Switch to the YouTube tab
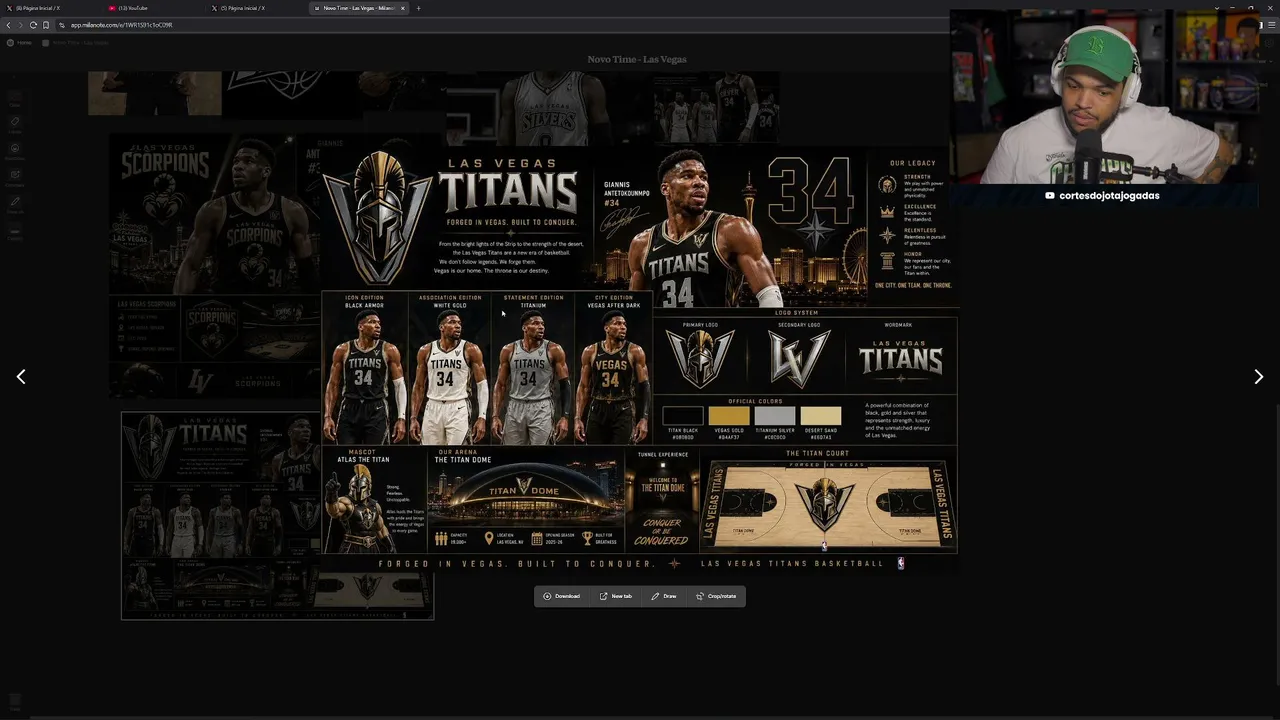The height and width of the screenshot is (720, 1280). pyautogui.click(x=152, y=8)
